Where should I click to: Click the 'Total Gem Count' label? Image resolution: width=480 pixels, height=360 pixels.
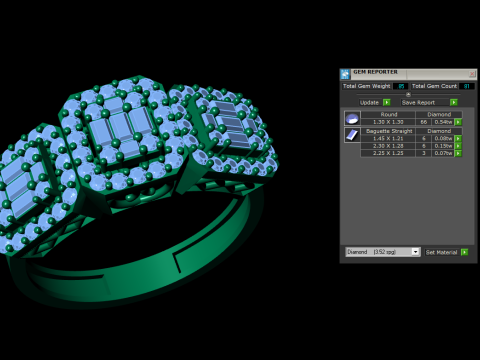click(x=434, y=86)
